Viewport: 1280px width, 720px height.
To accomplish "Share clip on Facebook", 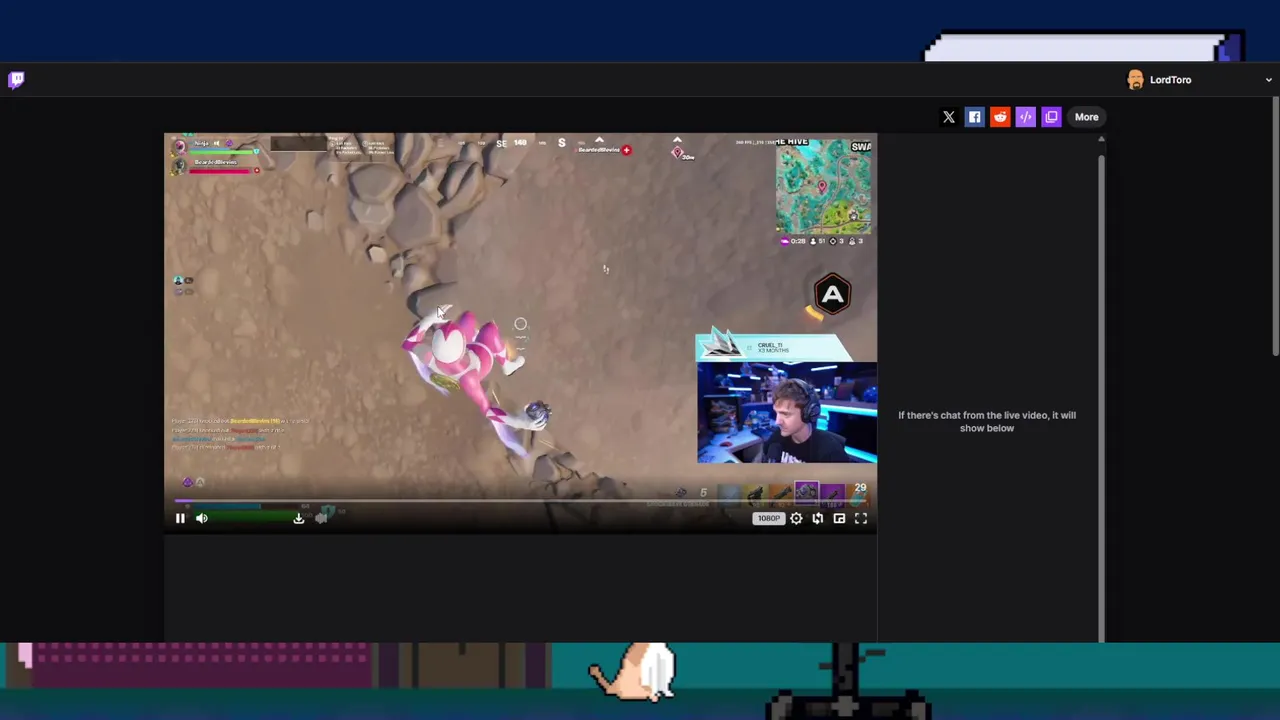I will [x=975, y=117].
